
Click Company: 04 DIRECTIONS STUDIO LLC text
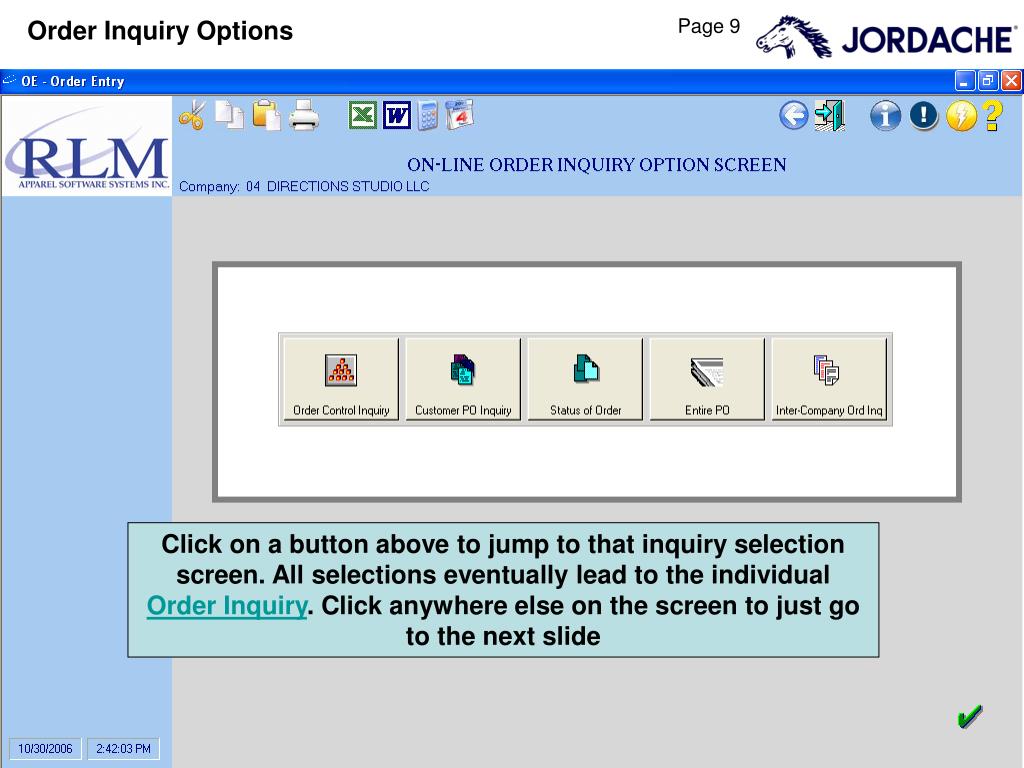click(x=304, y=187)
